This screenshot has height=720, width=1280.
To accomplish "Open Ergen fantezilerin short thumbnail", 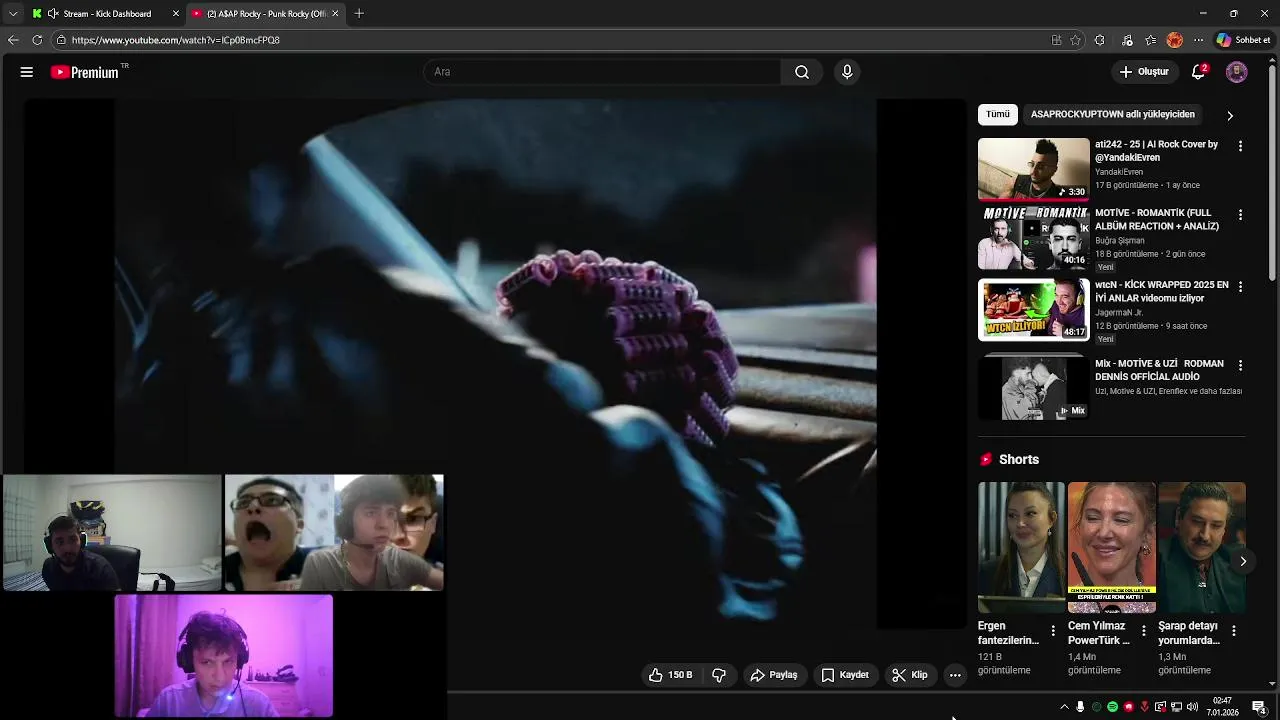I will point(1021,548).
